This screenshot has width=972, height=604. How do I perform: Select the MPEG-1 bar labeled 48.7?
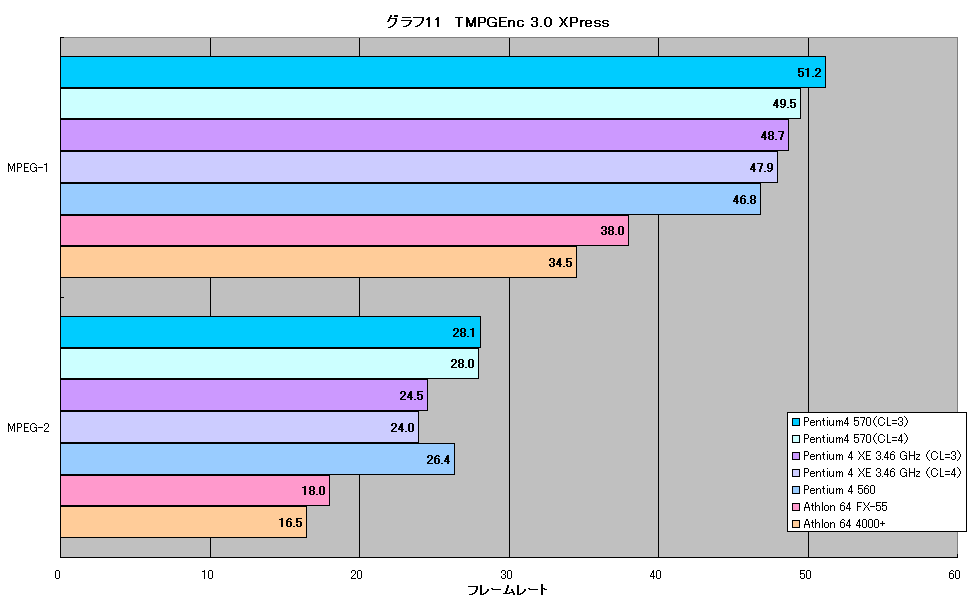(425, 135)
